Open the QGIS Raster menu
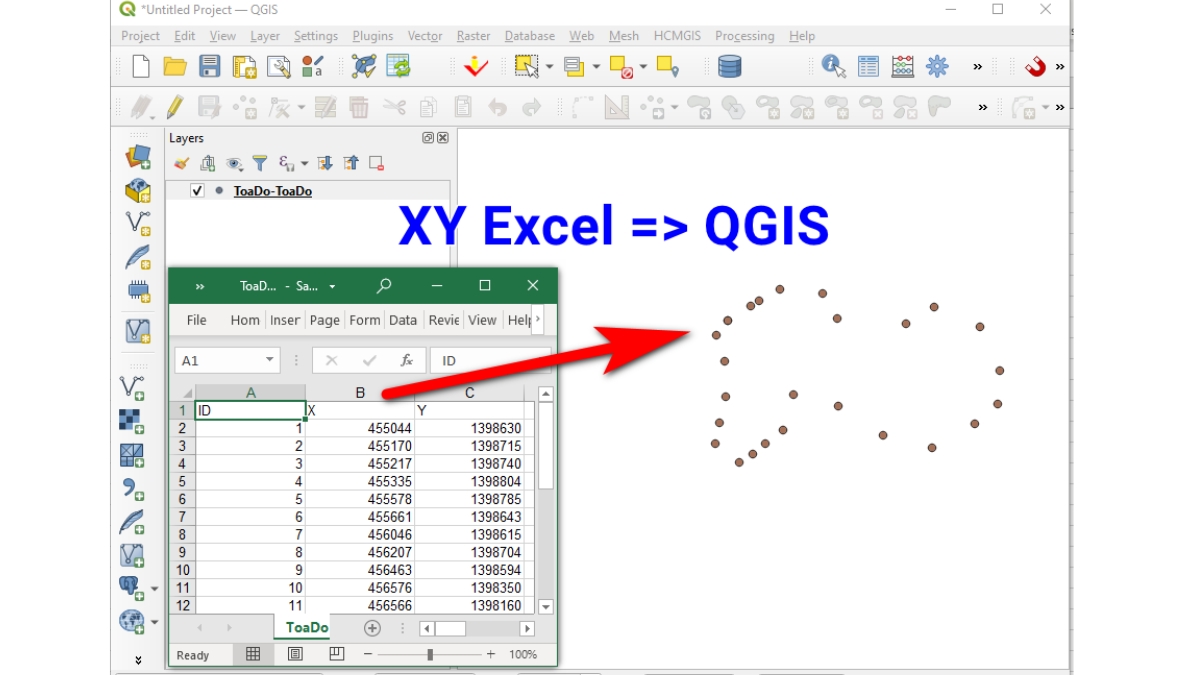Screen dimensions: 1200x675 click(x=473, y=35)
